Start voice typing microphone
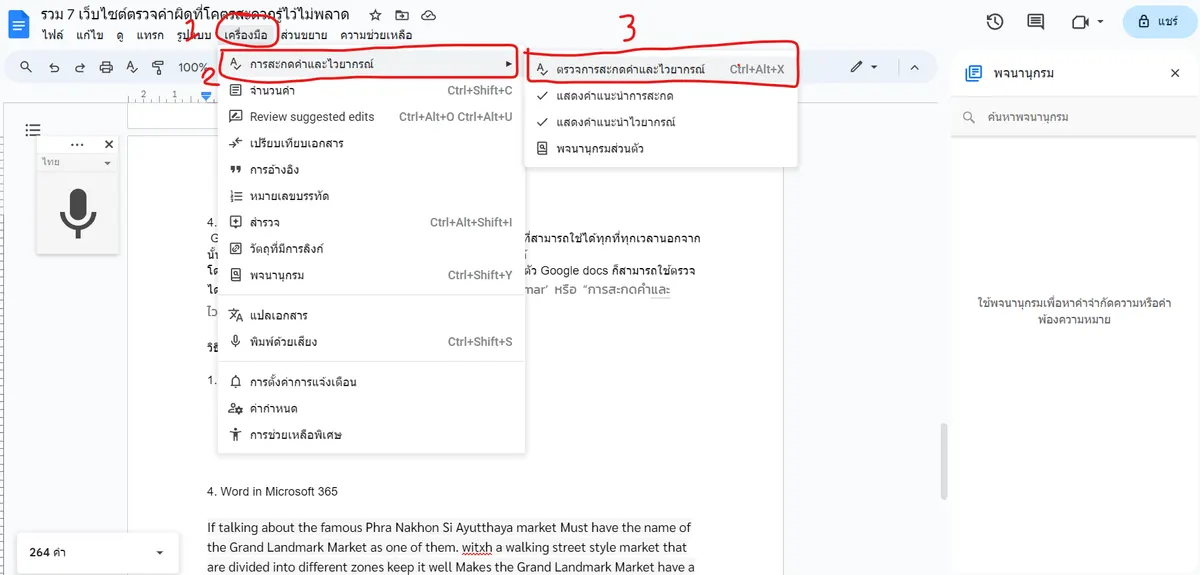1200x575 pixels. point(78,212)
